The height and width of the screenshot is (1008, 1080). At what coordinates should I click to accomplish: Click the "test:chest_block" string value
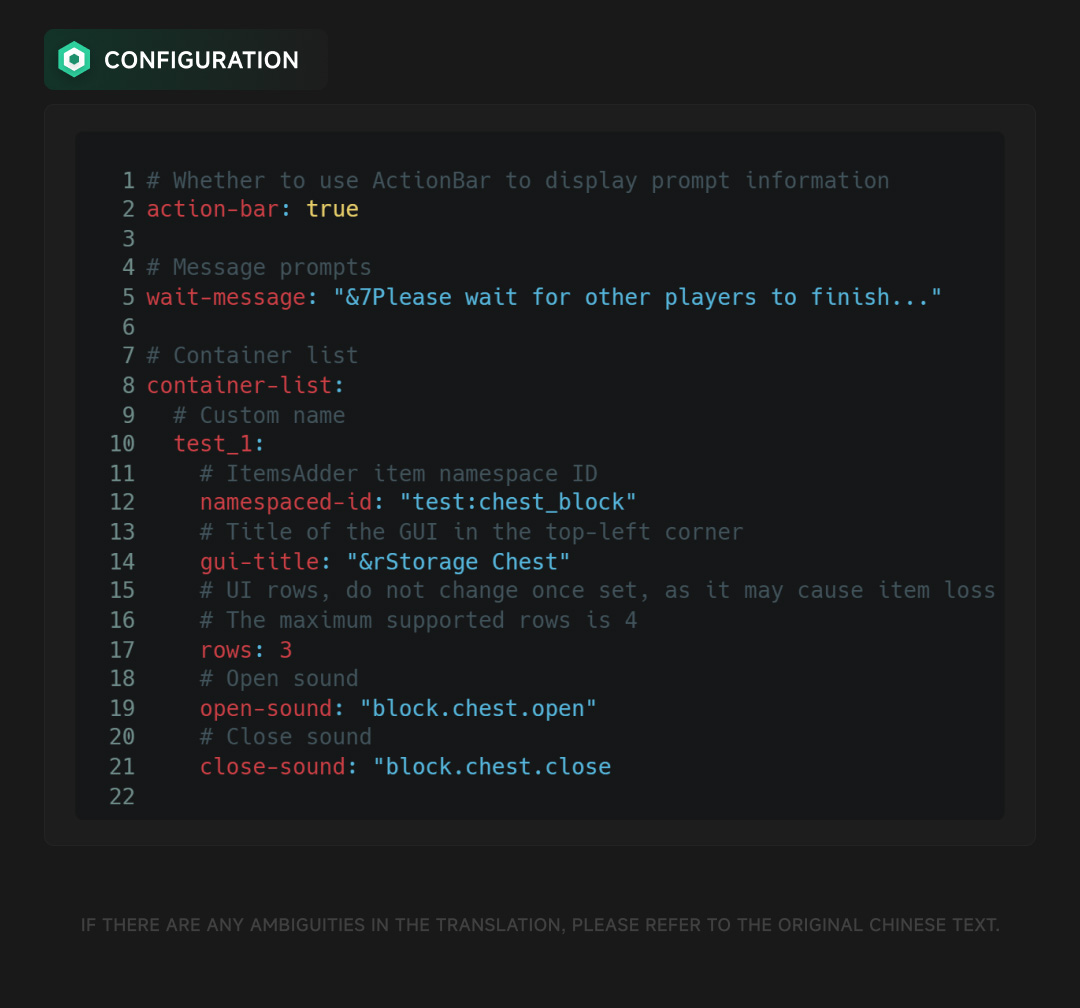click(x=518, y=502)
